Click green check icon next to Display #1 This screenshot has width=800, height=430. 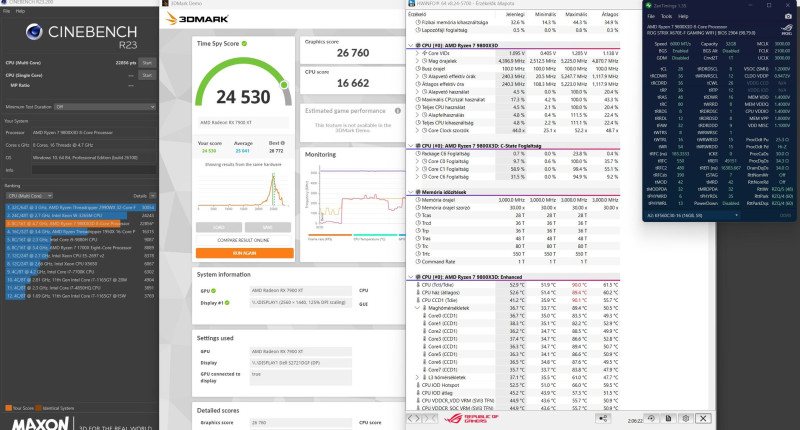pos(227,302)
